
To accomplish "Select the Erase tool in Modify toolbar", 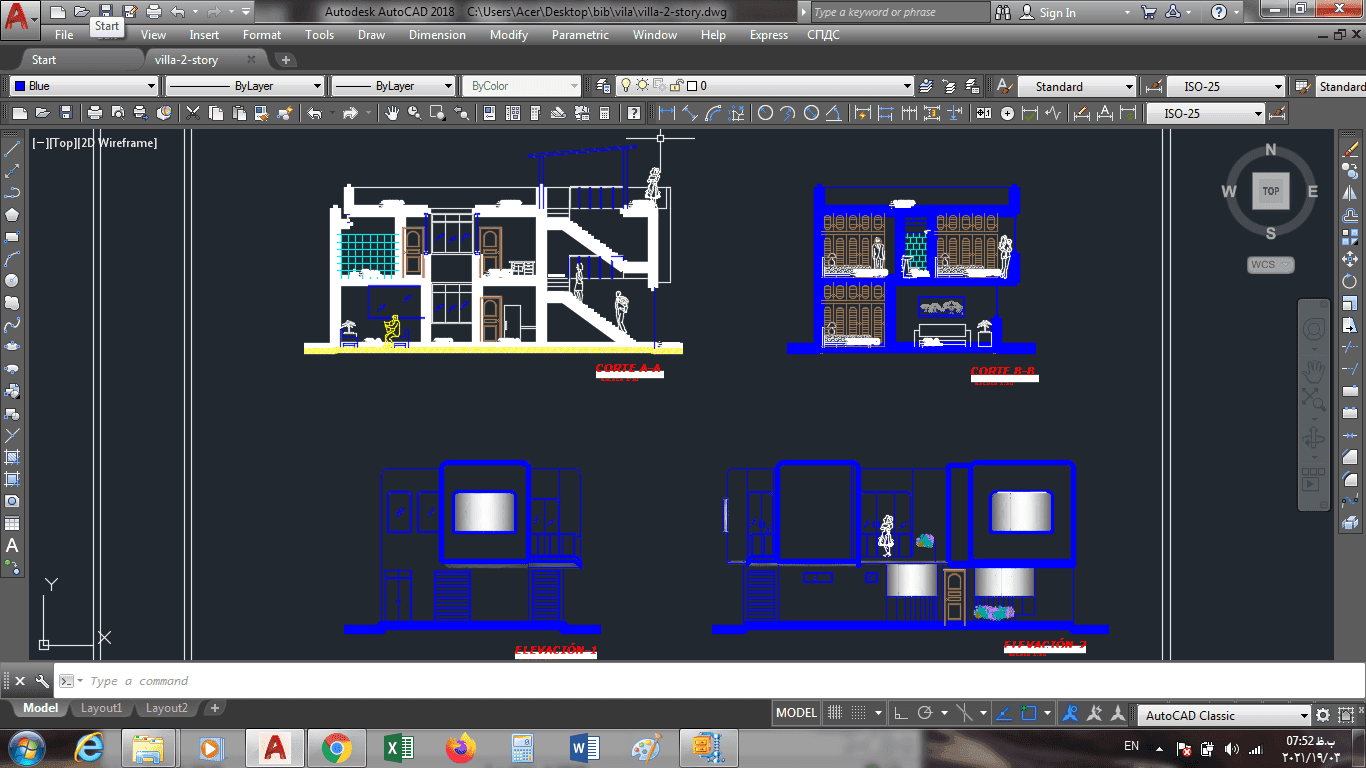I will click(1350, 149).
